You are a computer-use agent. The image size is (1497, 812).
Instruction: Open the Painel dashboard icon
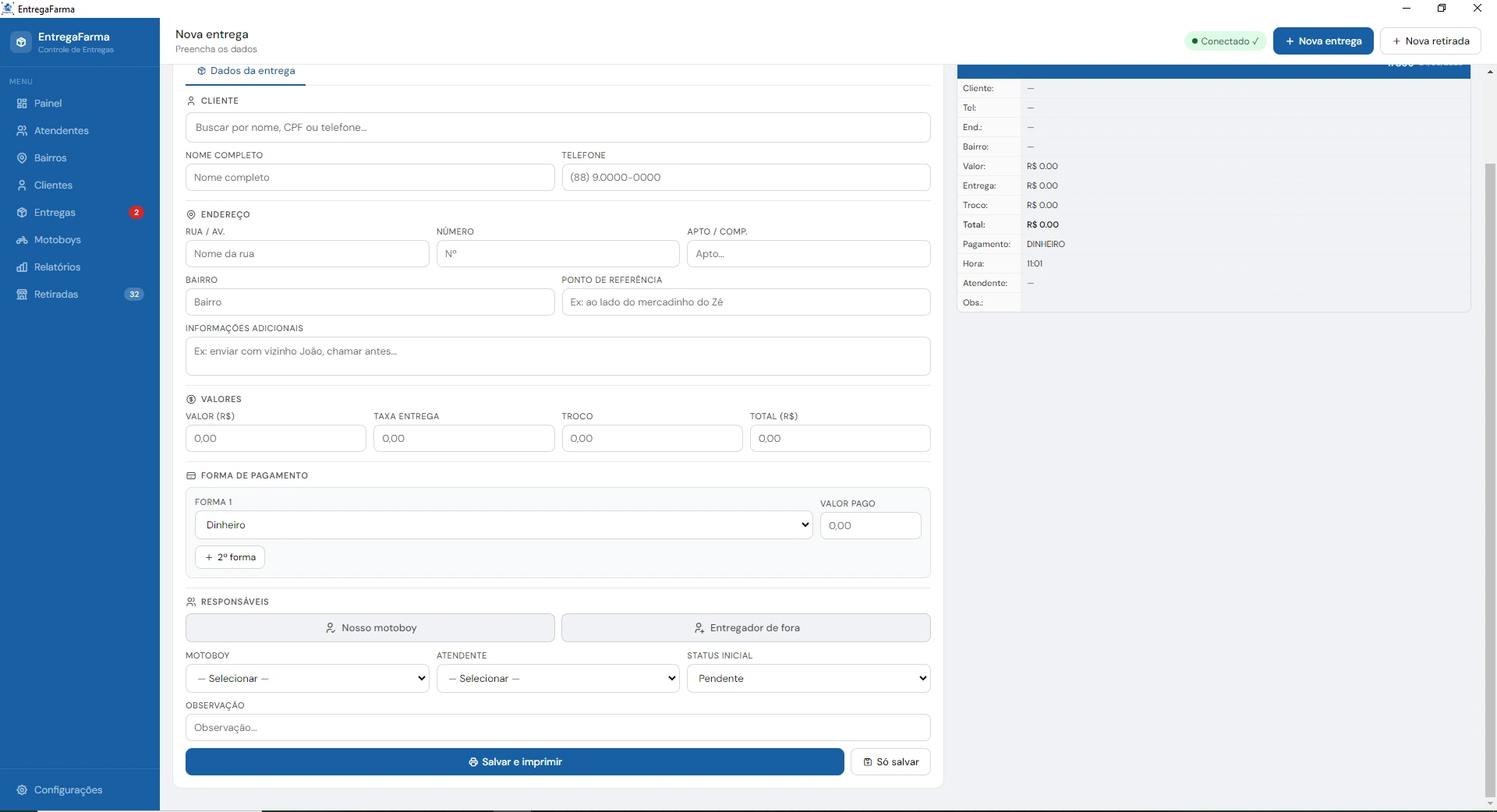[x=22, y=104]
